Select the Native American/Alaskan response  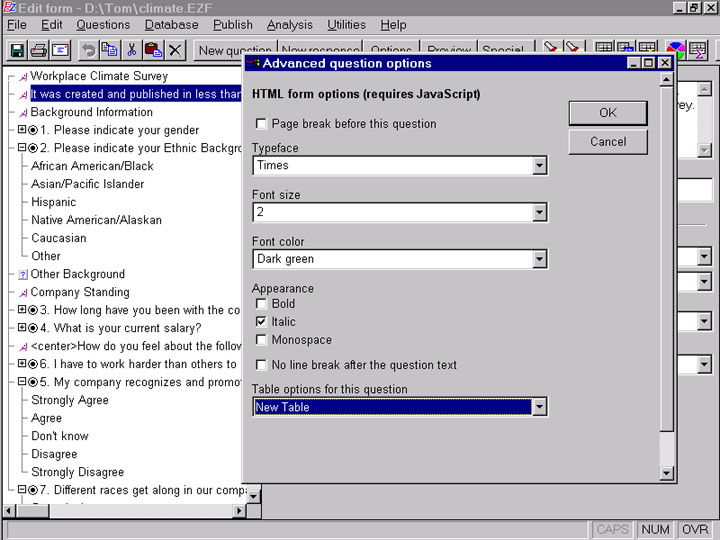(96, 220)
